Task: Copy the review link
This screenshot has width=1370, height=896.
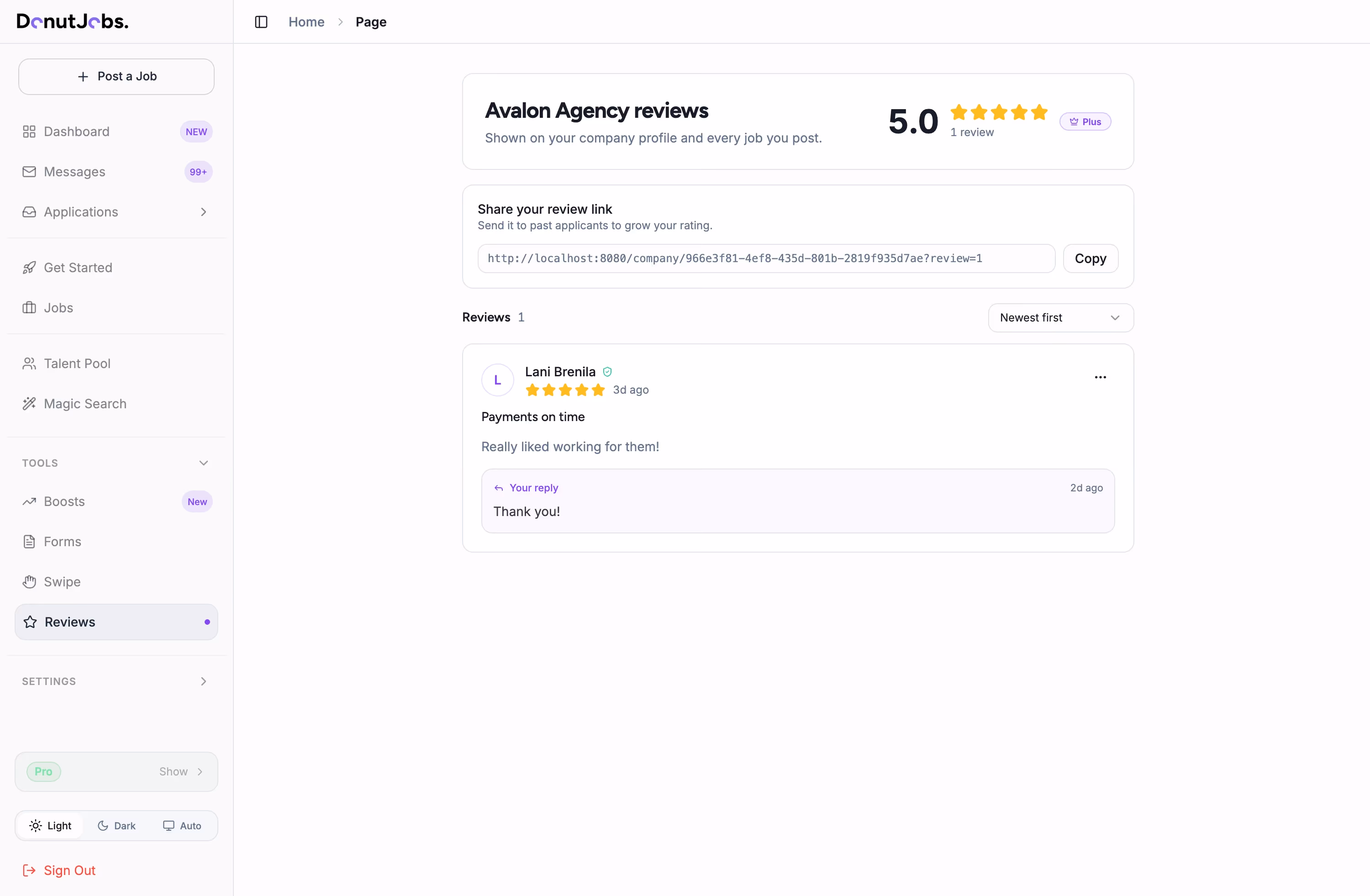Action: click(x=1090, y=258)
